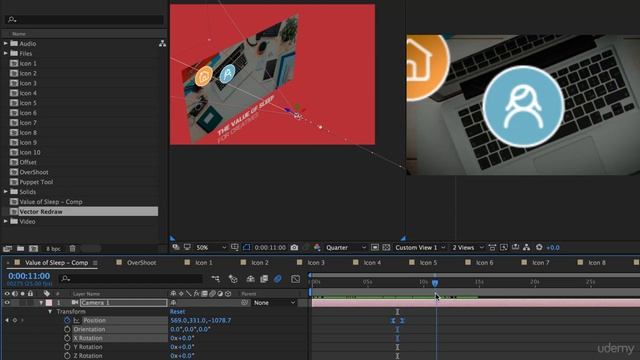Click the monitor icon beside the 50% zoom

pyautogui.click(x=187, y=247)
